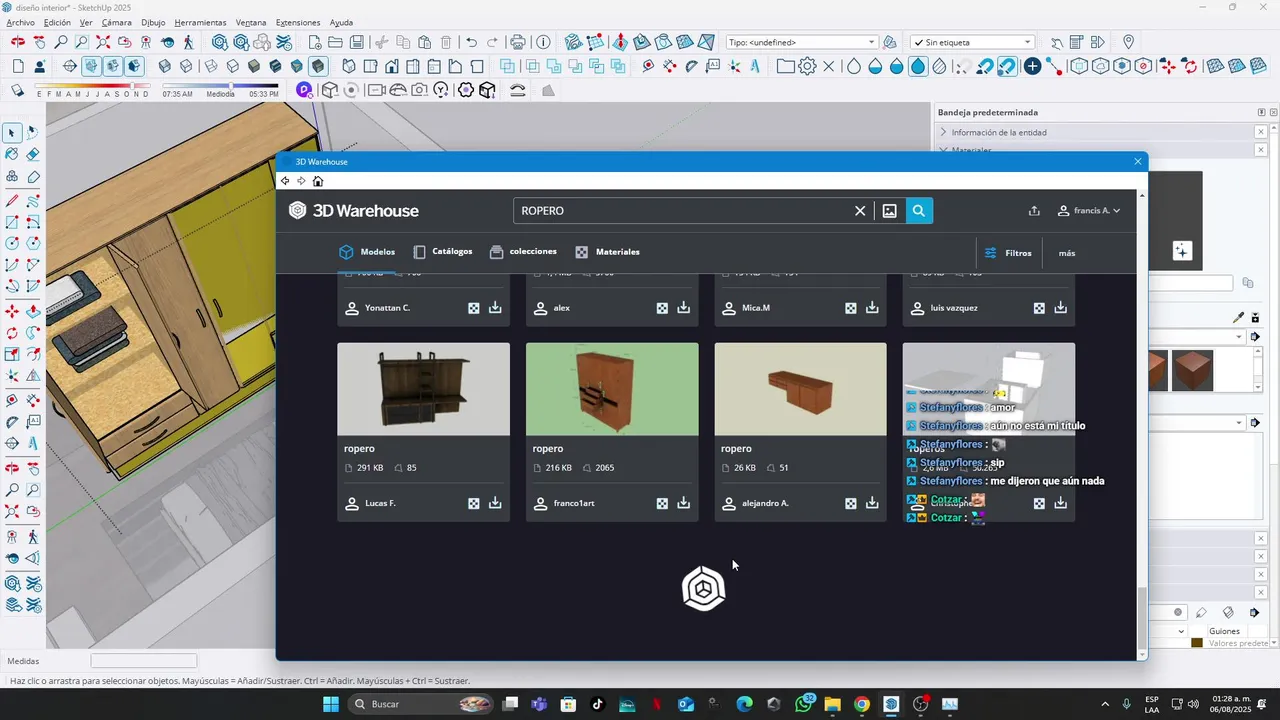Activate the Push/Pull tool
This screenshot has width=1280, height=720.
pyautogui.click(x=33, y=312)
